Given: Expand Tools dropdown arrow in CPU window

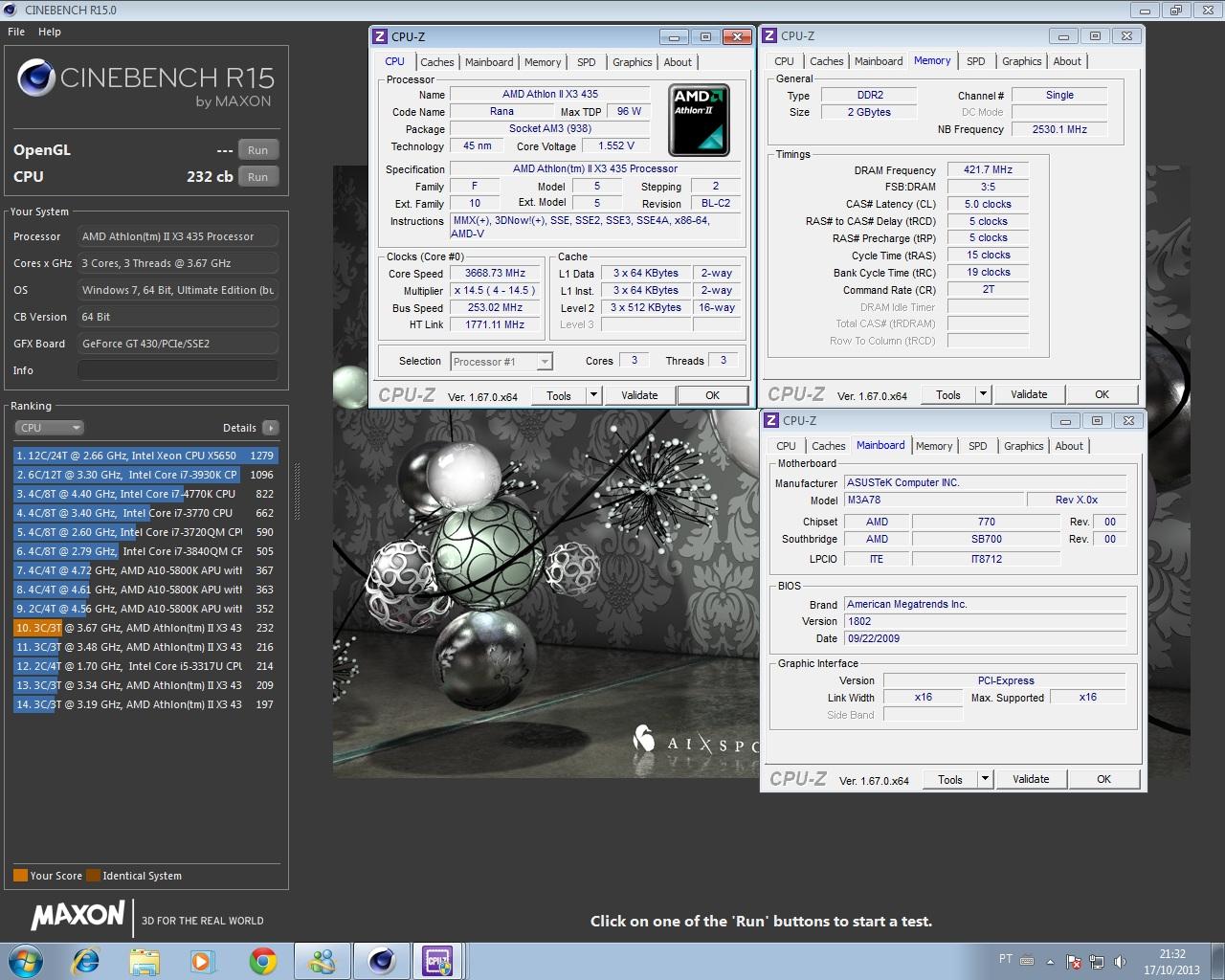Looking at the screenshot, I should pos(593,395).
